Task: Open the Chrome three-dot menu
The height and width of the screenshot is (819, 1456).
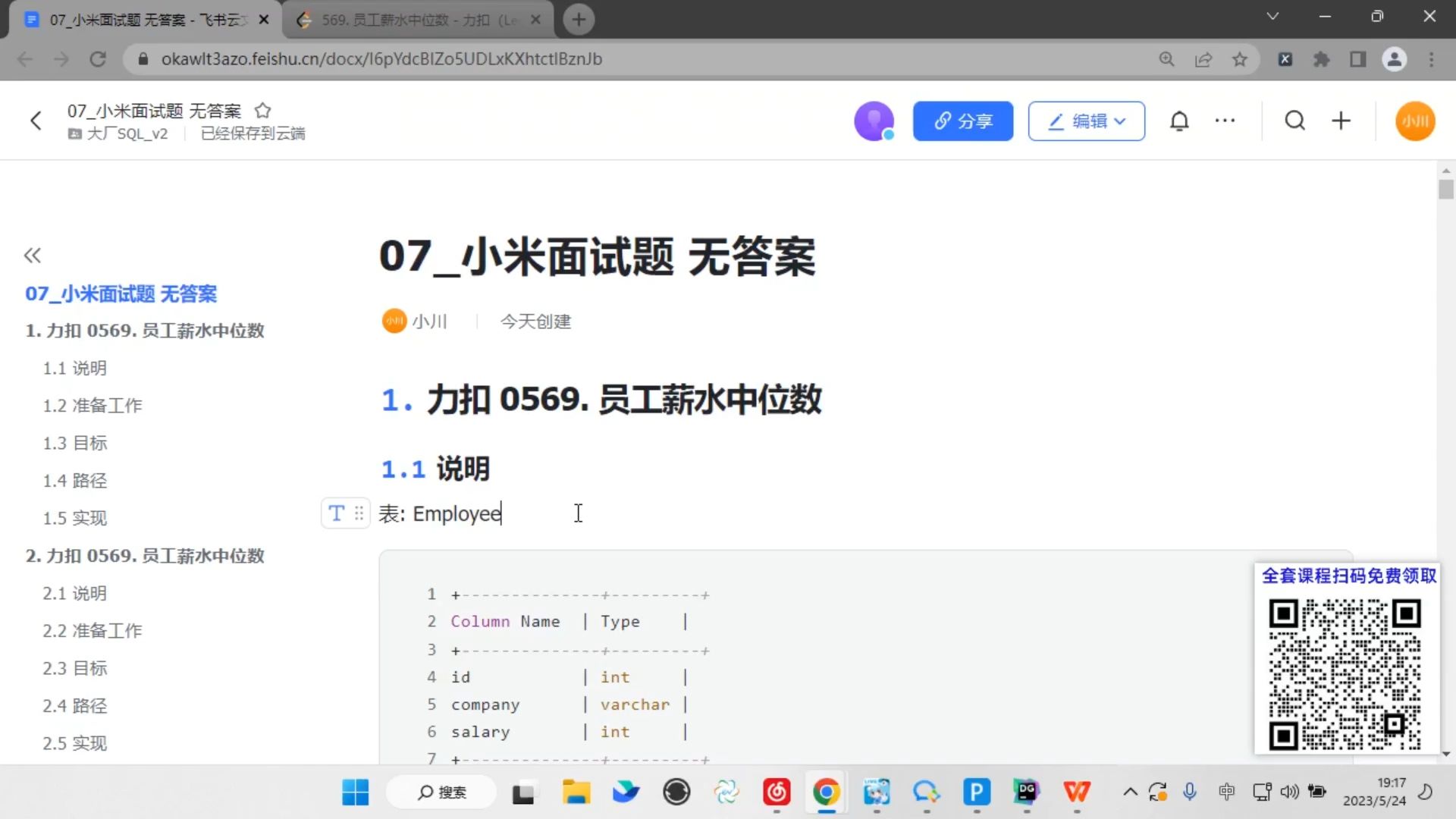Action: pos(1432,59)
